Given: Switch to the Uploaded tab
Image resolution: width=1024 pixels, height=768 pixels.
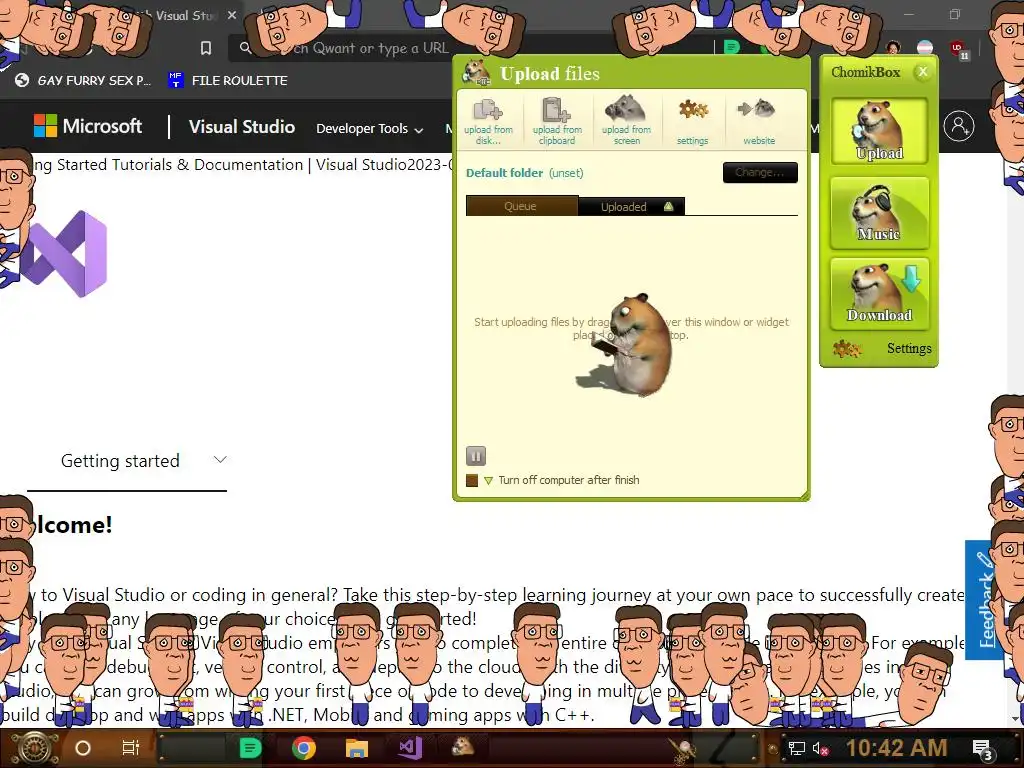Looking at the screenshot, I should [632, 206].
